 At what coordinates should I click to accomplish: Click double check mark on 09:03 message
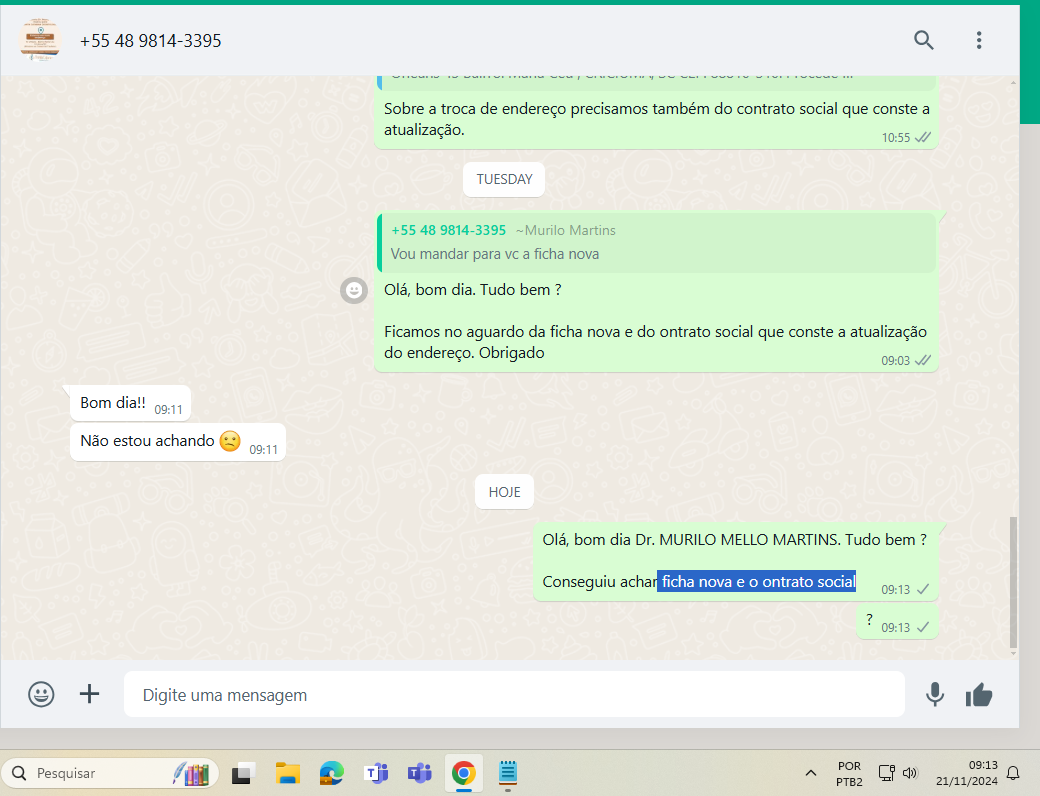(x=923, y=360)
